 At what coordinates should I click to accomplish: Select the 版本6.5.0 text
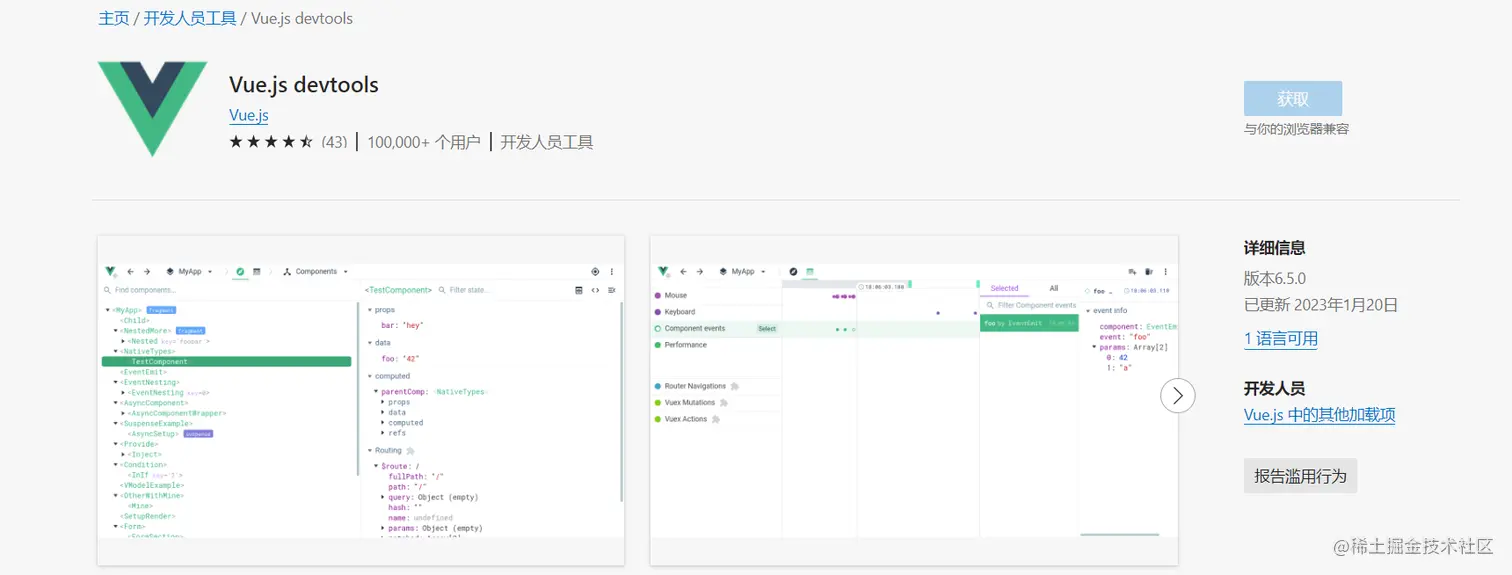coord(1275,278)
